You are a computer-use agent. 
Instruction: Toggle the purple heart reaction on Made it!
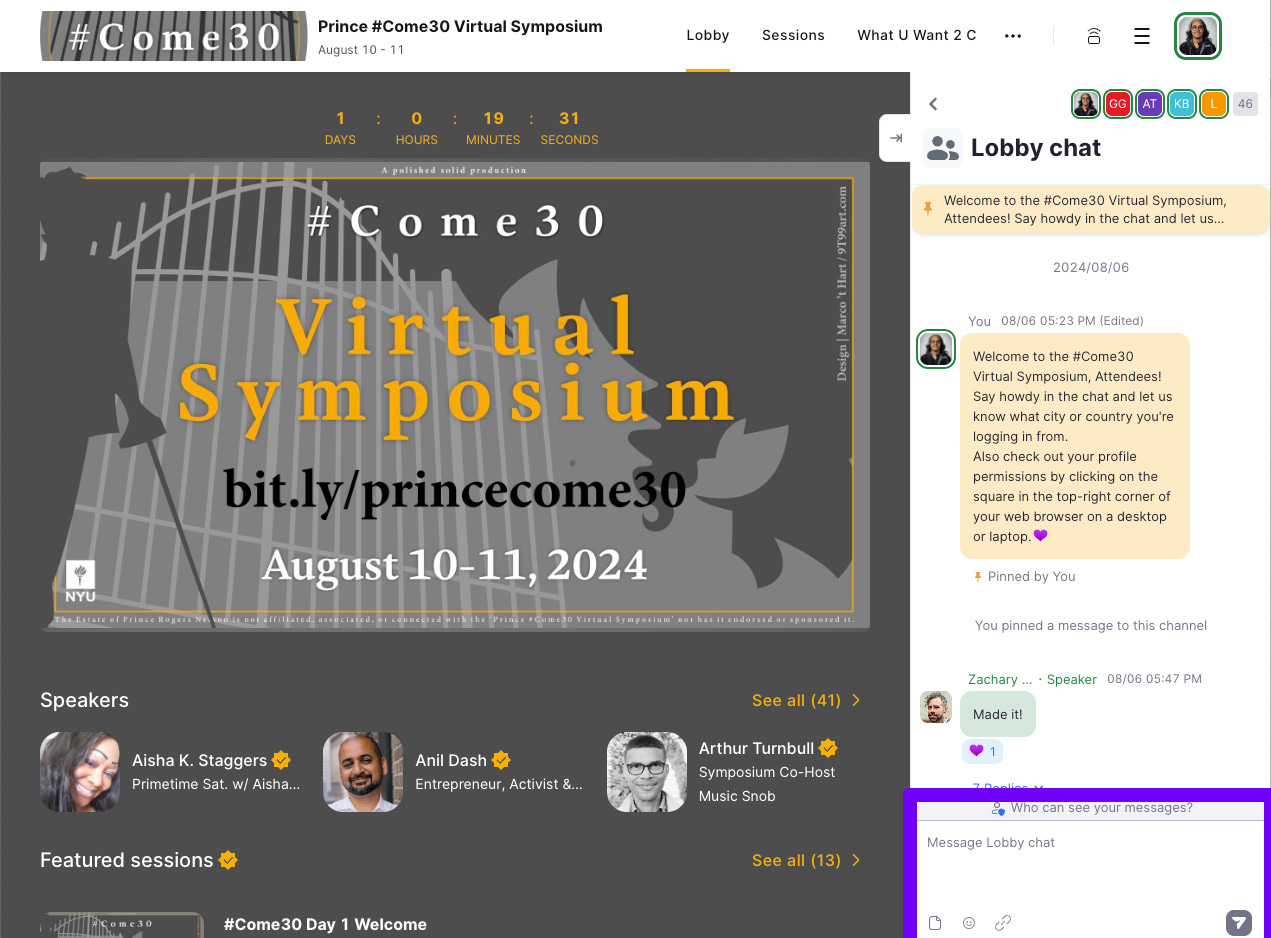click(982, 751)
